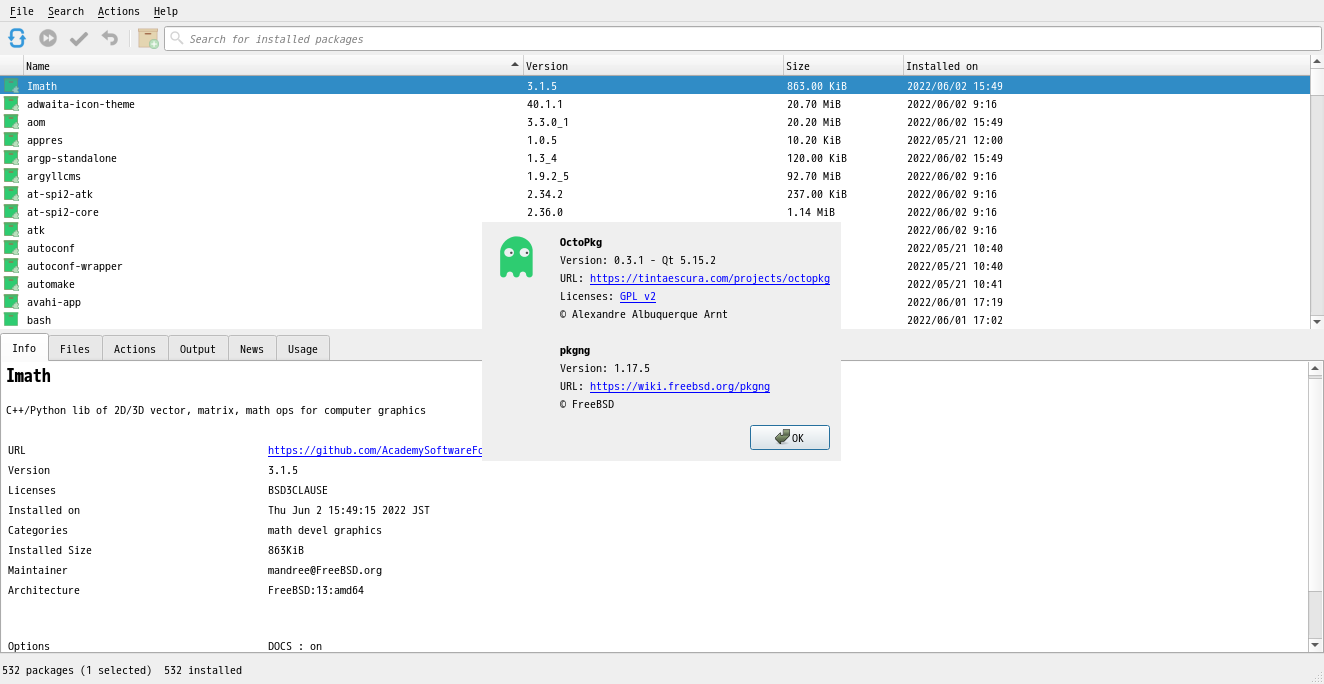Click the package icon next to bash
The height and width of the screenshot is (684, 1324).
coord(11,320)
